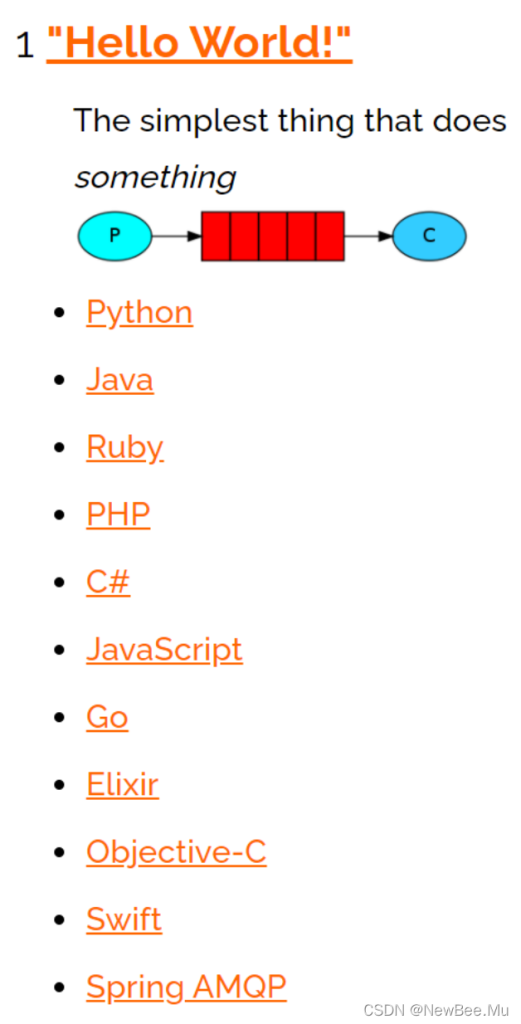Select the Ruby tutorial link
This screenshot has width=521, height=1024.
coord(125,448)
